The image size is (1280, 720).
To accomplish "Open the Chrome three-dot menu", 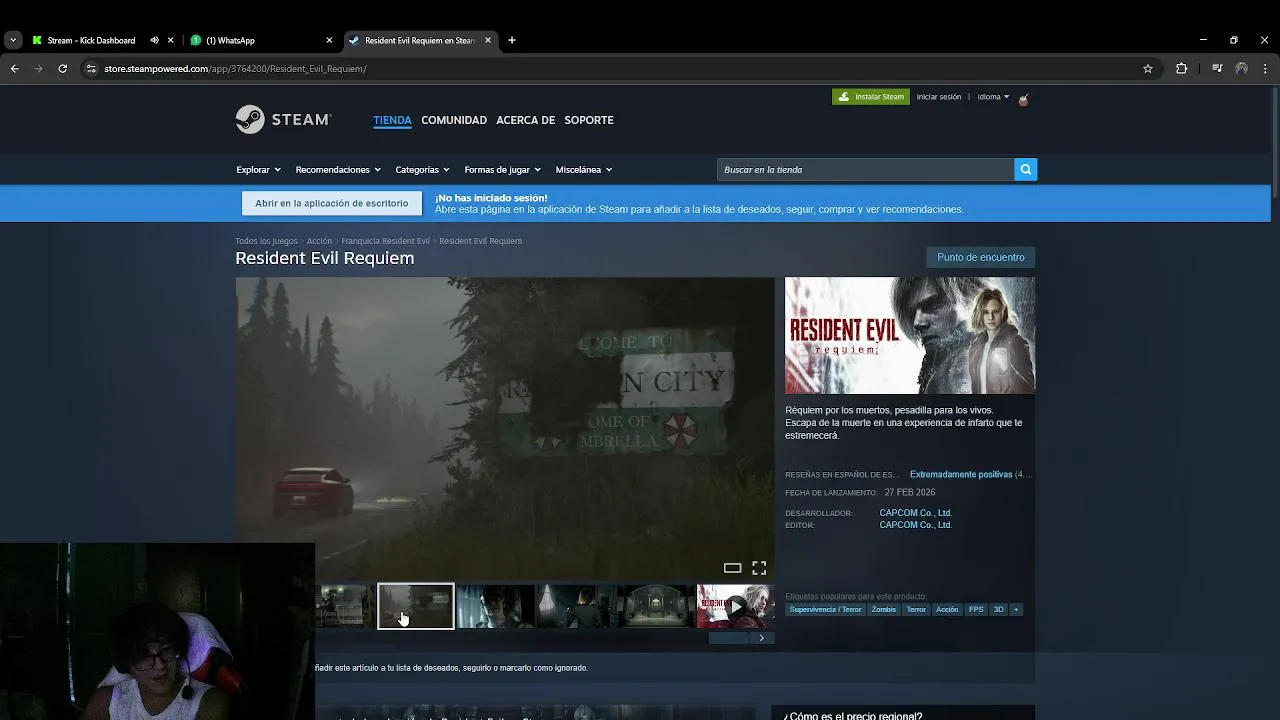I will [x=1265, y=69].
